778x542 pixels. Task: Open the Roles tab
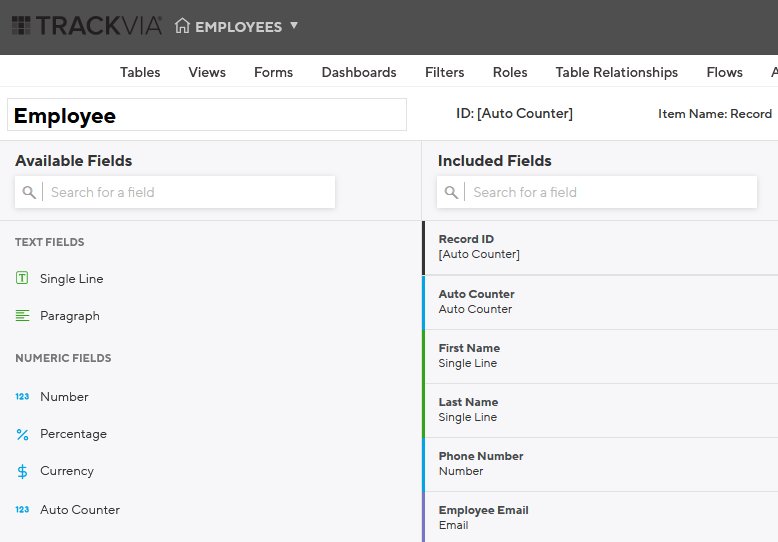click(x=510, y=72)
